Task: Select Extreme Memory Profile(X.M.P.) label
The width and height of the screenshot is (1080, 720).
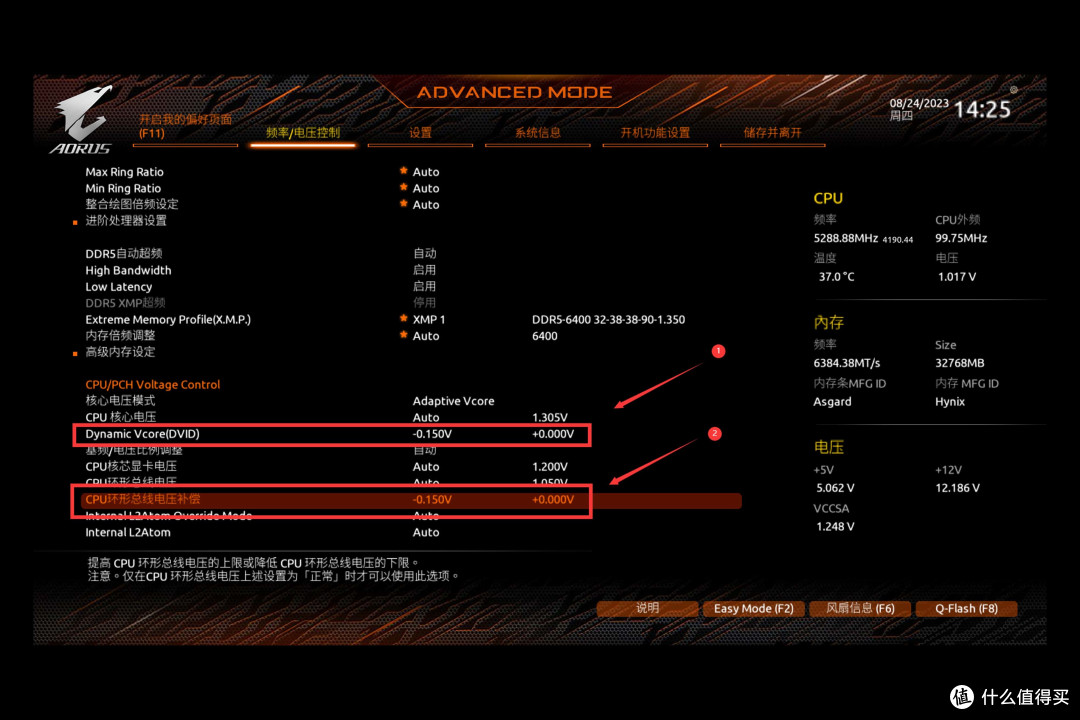Action: click(168, 320)
